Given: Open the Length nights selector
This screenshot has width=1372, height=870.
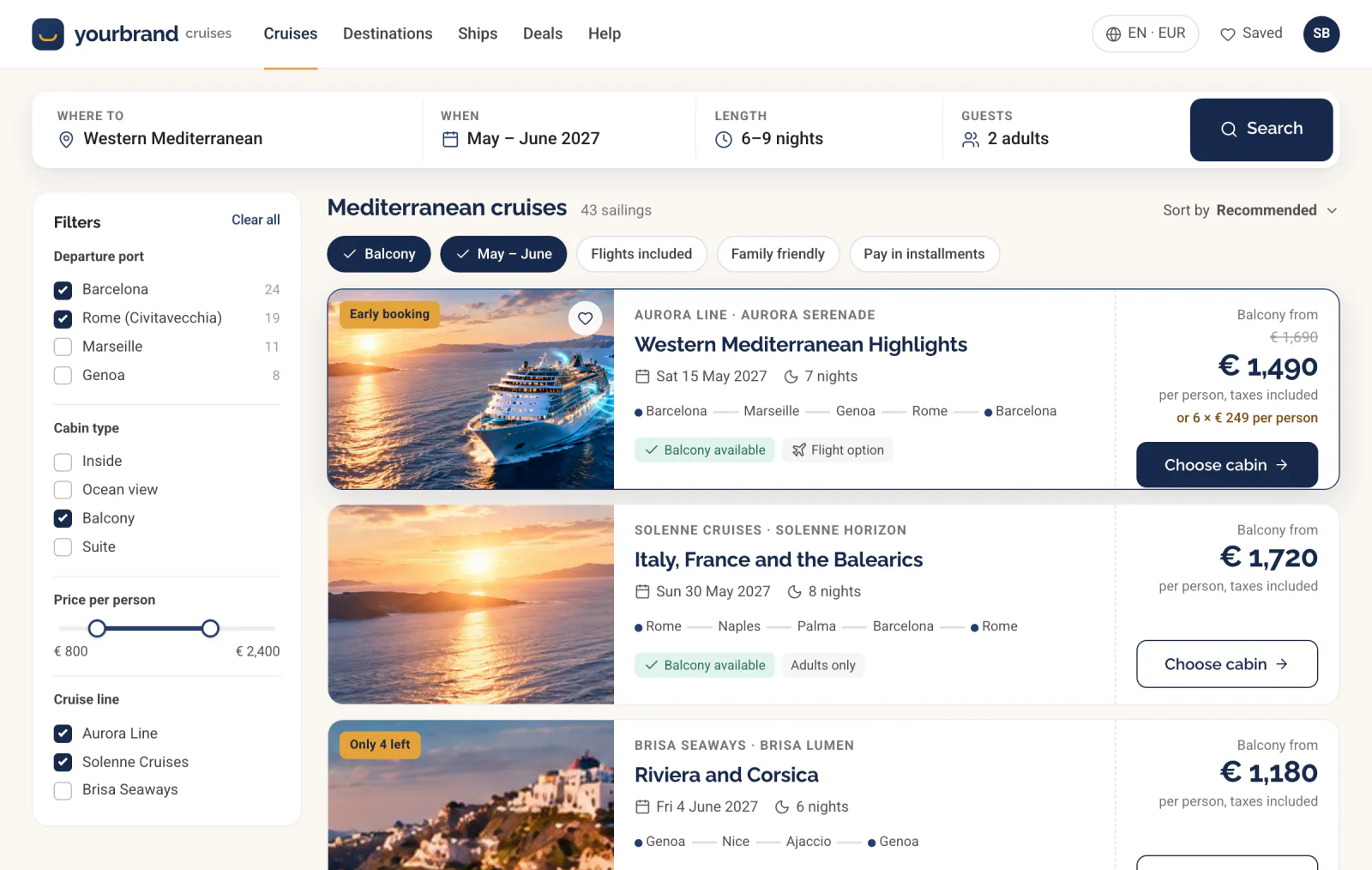Looking at the screenshot, I should tap(819, 130).
